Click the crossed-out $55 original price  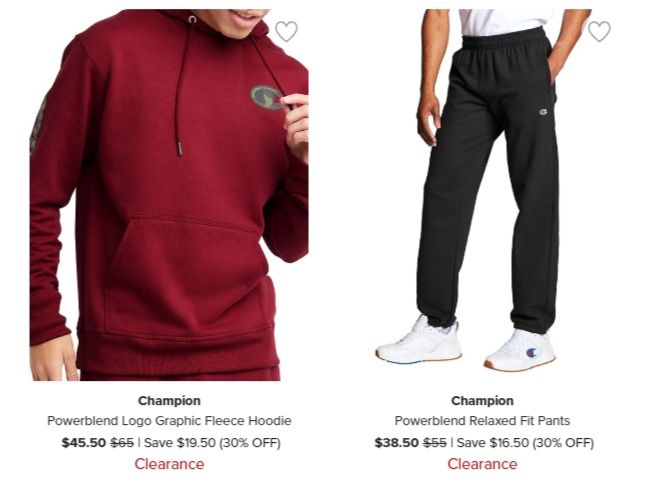click(435, 442)
